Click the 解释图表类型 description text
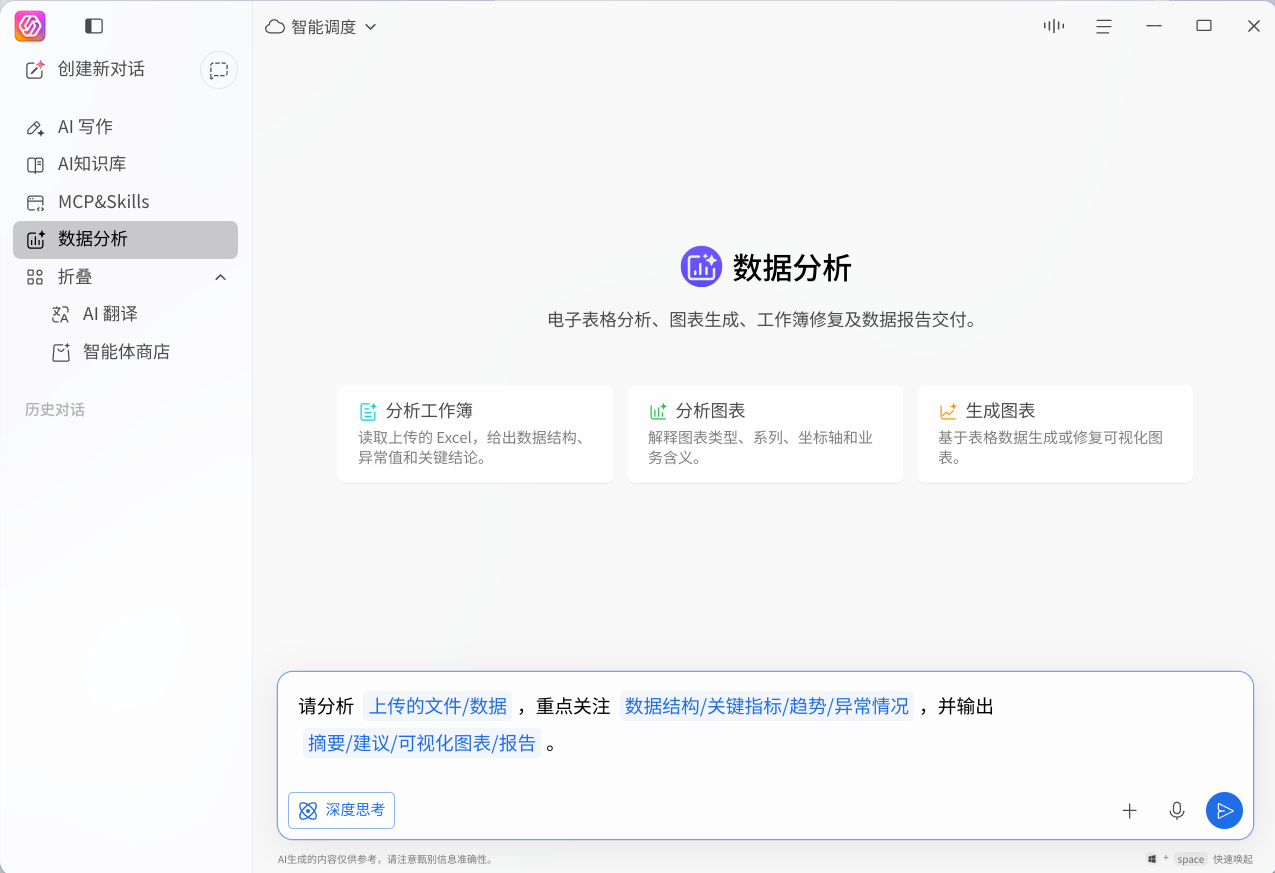 coord(760,448)
